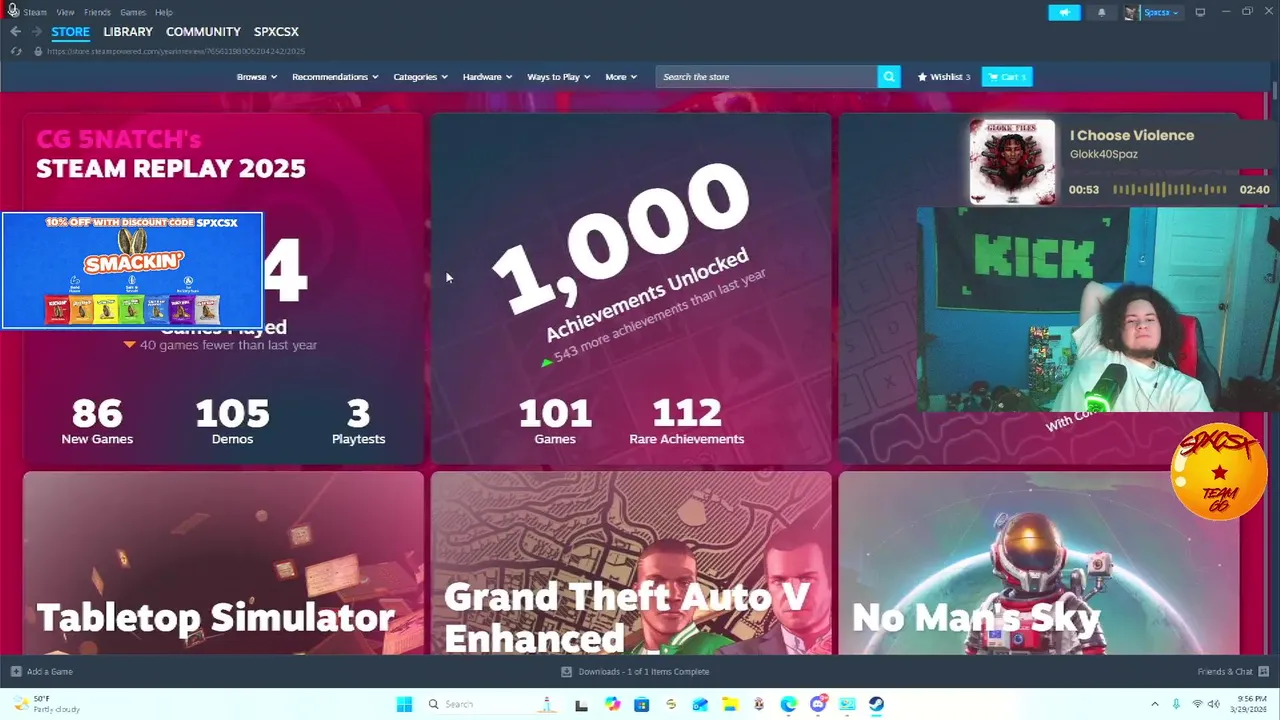Expand the Hardware dropdown
The height and width of the screenshot is (720, 1280).
click(x=487, y=77)
